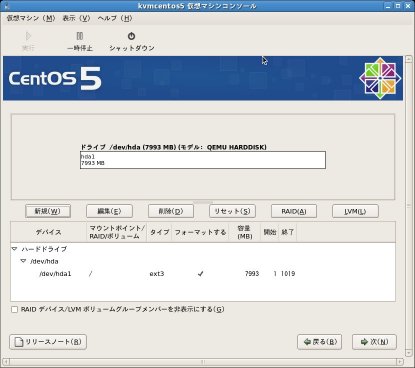
Task: Click the 新規(W) button
Action: [48, 211]
